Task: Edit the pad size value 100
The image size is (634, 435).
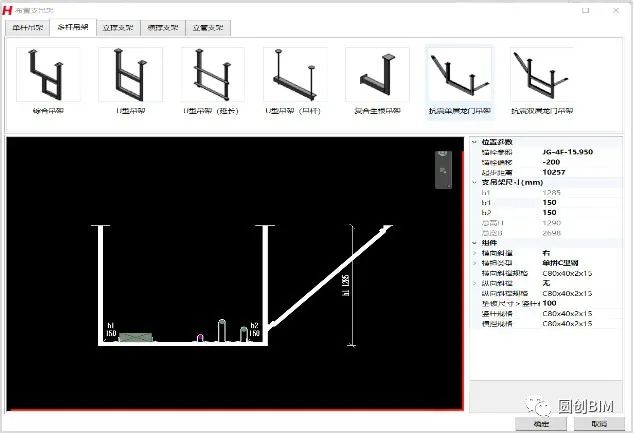Action: click(549, 303)
